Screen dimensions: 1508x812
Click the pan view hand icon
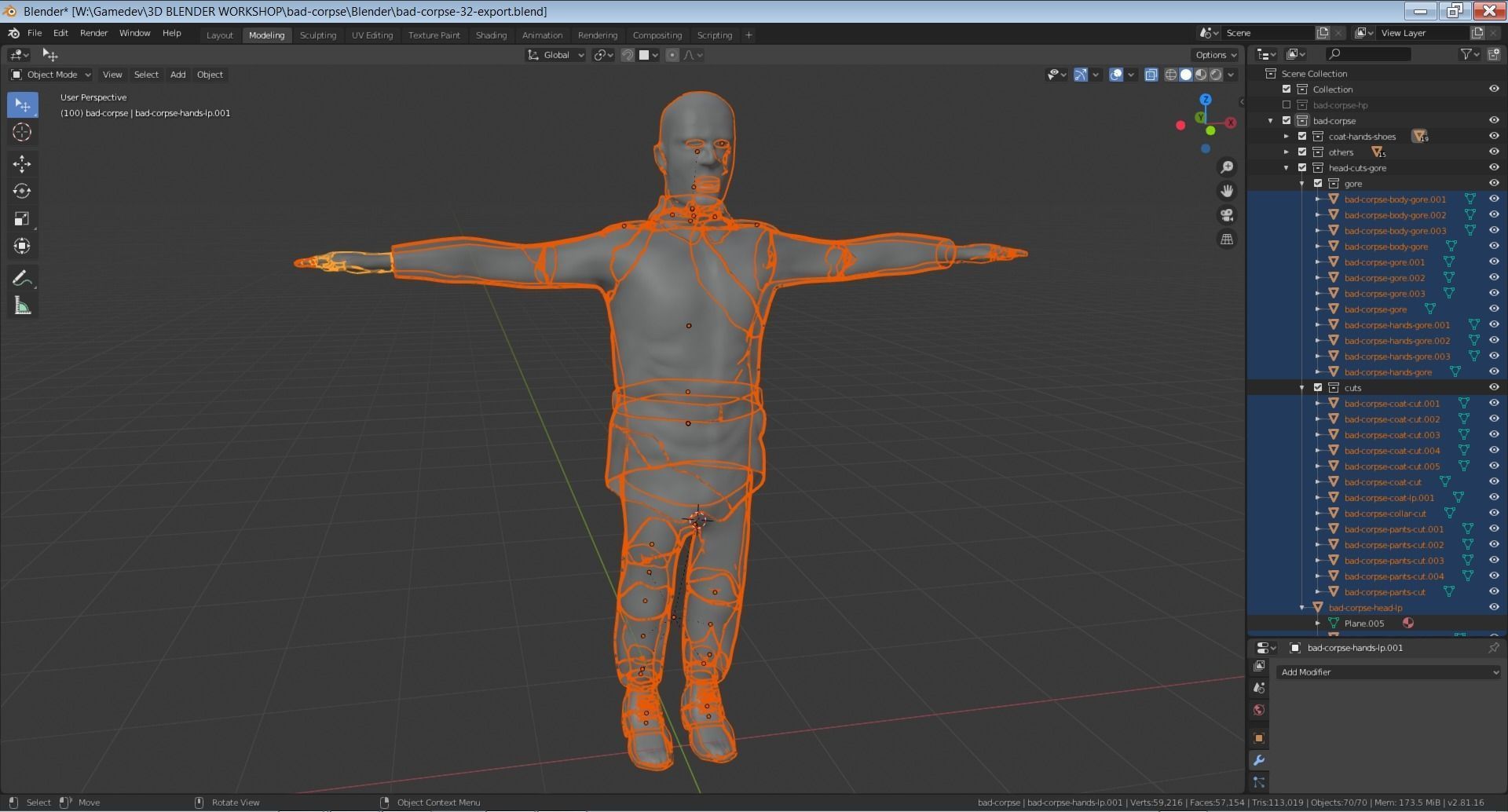1226,191
